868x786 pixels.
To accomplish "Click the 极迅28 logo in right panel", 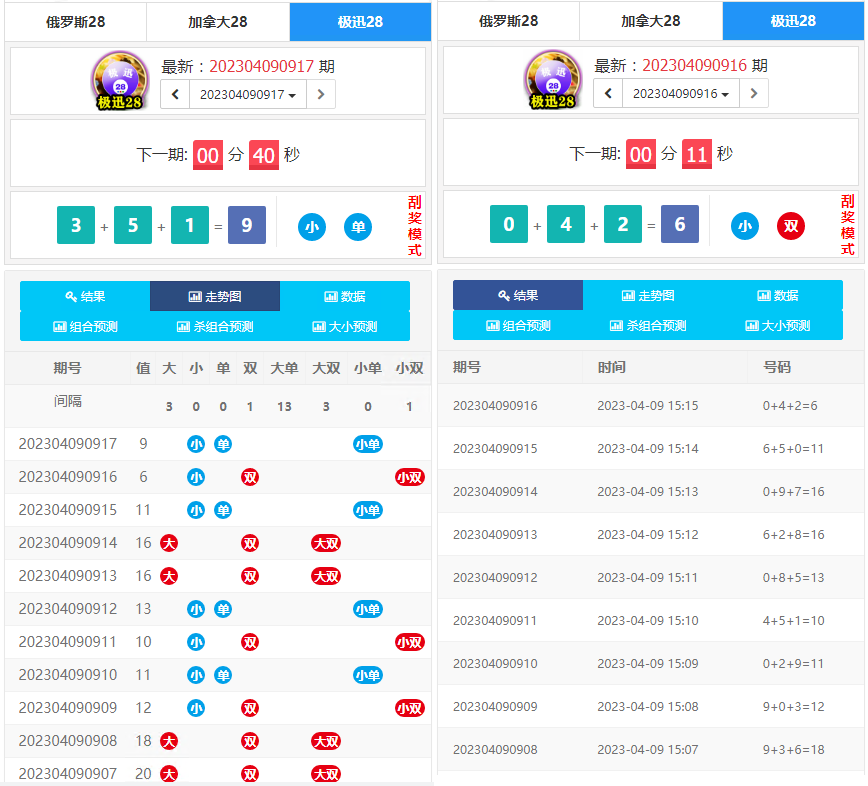I will [x=552, y=80].
